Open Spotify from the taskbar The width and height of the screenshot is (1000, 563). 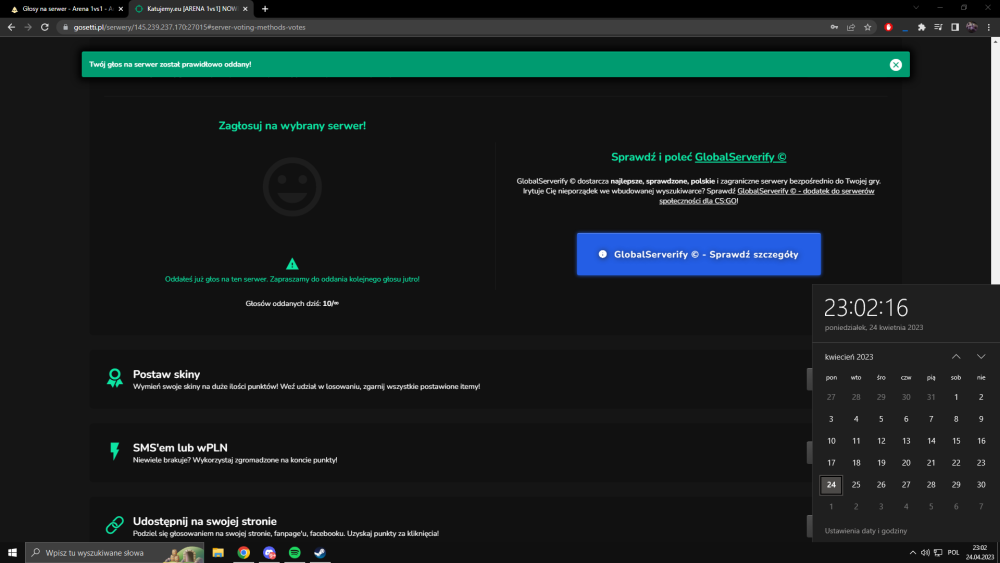pyautogui.click(x=295, y=553)
